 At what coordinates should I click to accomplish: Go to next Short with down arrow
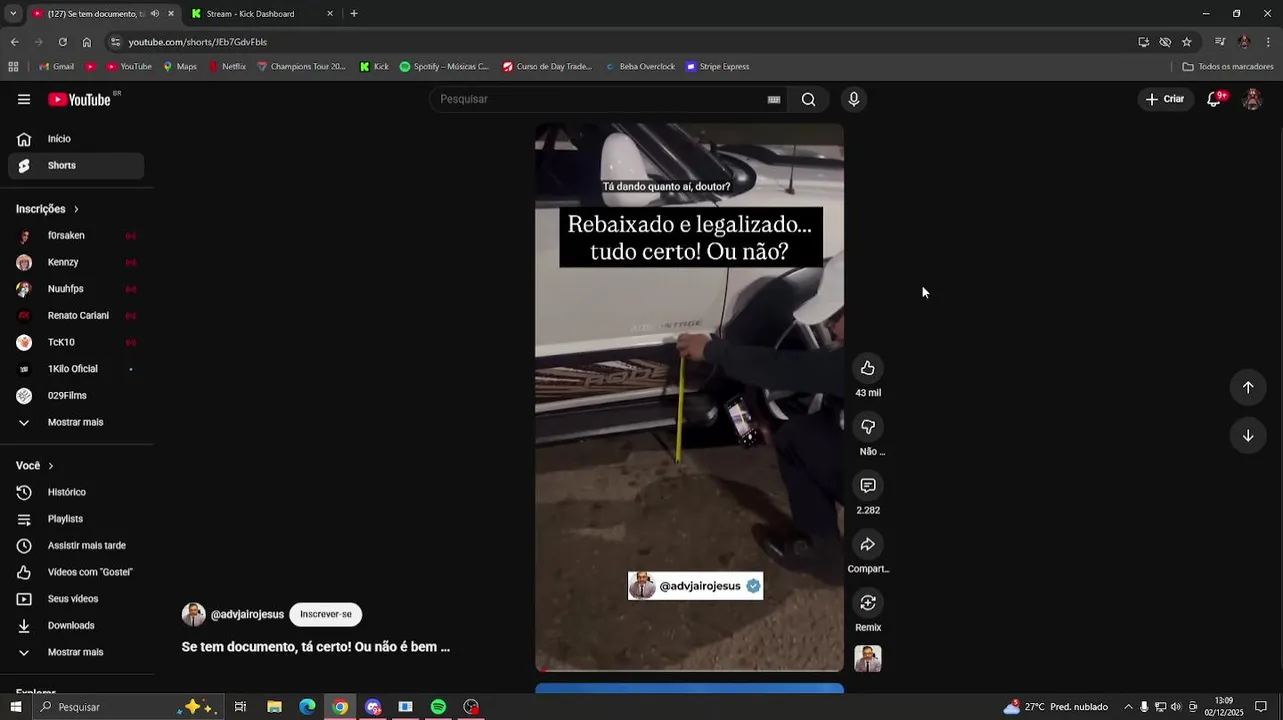1248,435
